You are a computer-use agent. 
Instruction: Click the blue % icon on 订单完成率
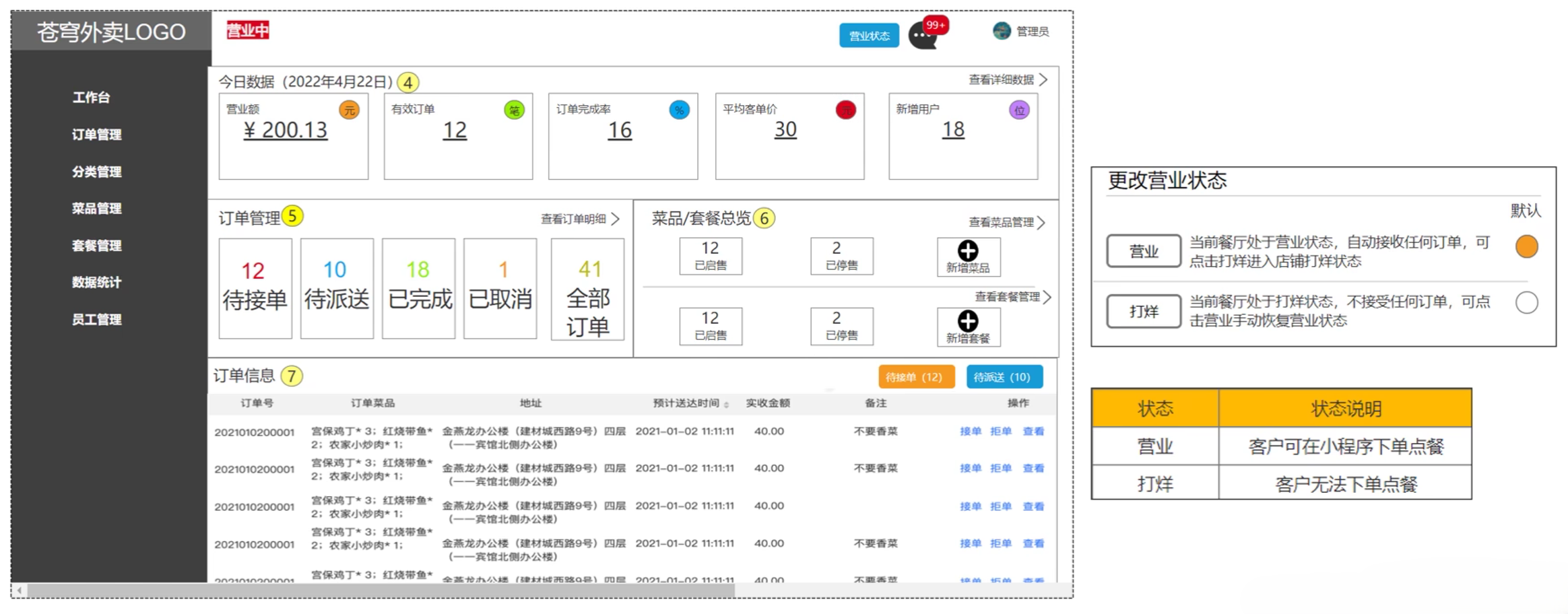click(x=679, y=110)
